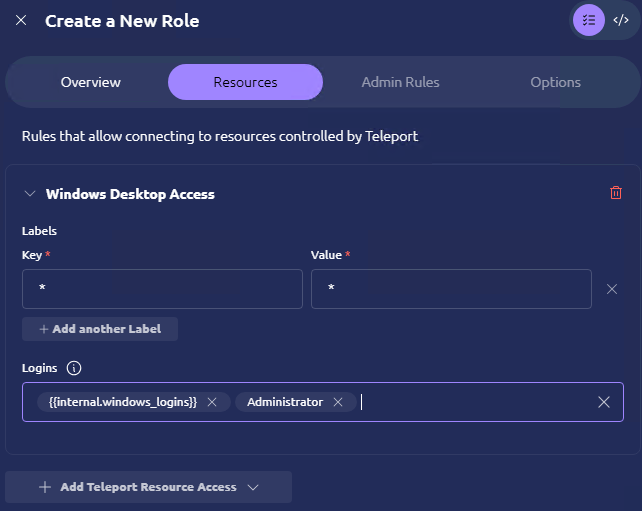The image size is (642, 511).
Task: Open Add Teleport Resource Access dropdown
Action: [x=148, y=487]
